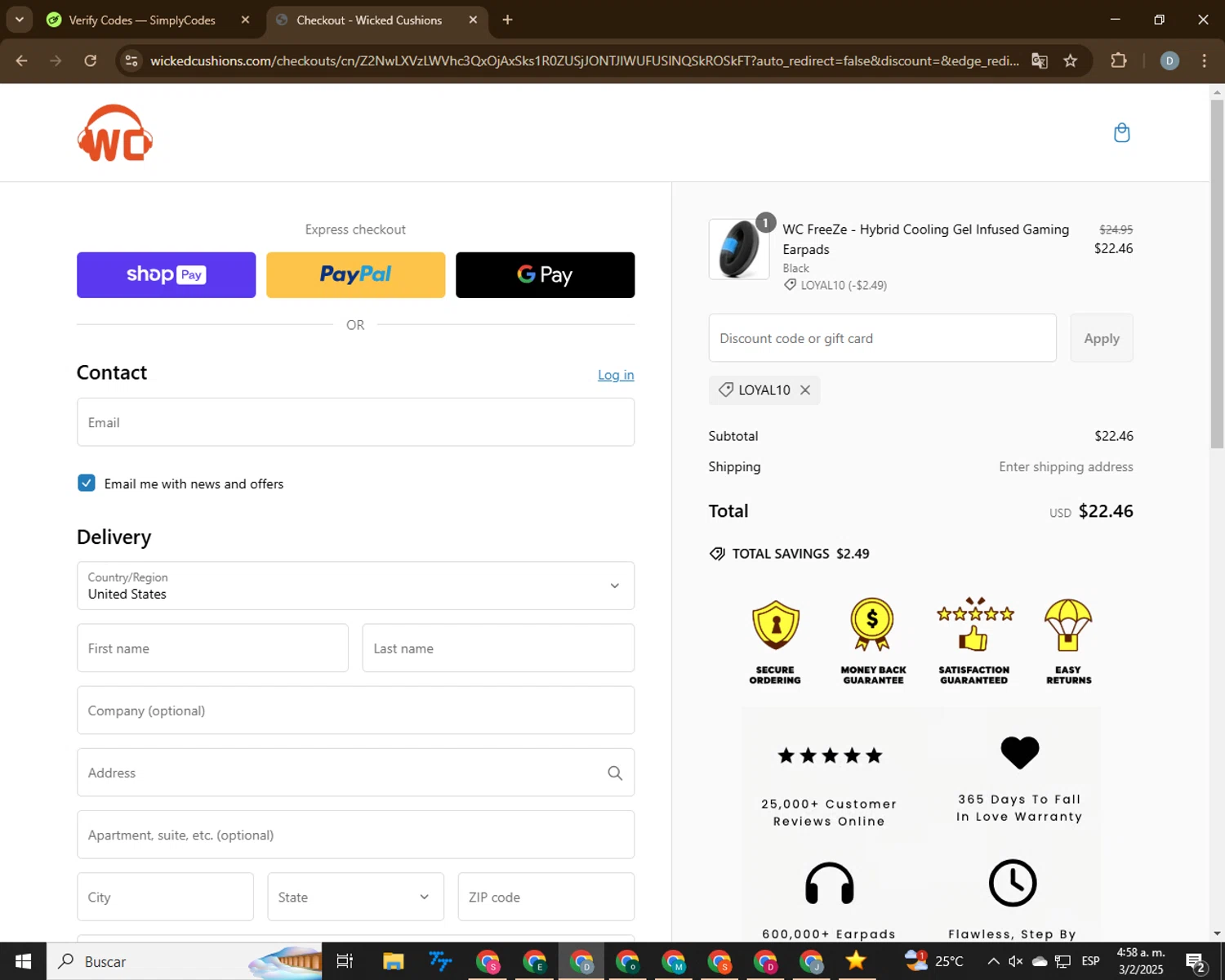This screenshot has width=1225, height=980.
Task: Click the five-star customer reviews graphic
Action: coord(830,755)
